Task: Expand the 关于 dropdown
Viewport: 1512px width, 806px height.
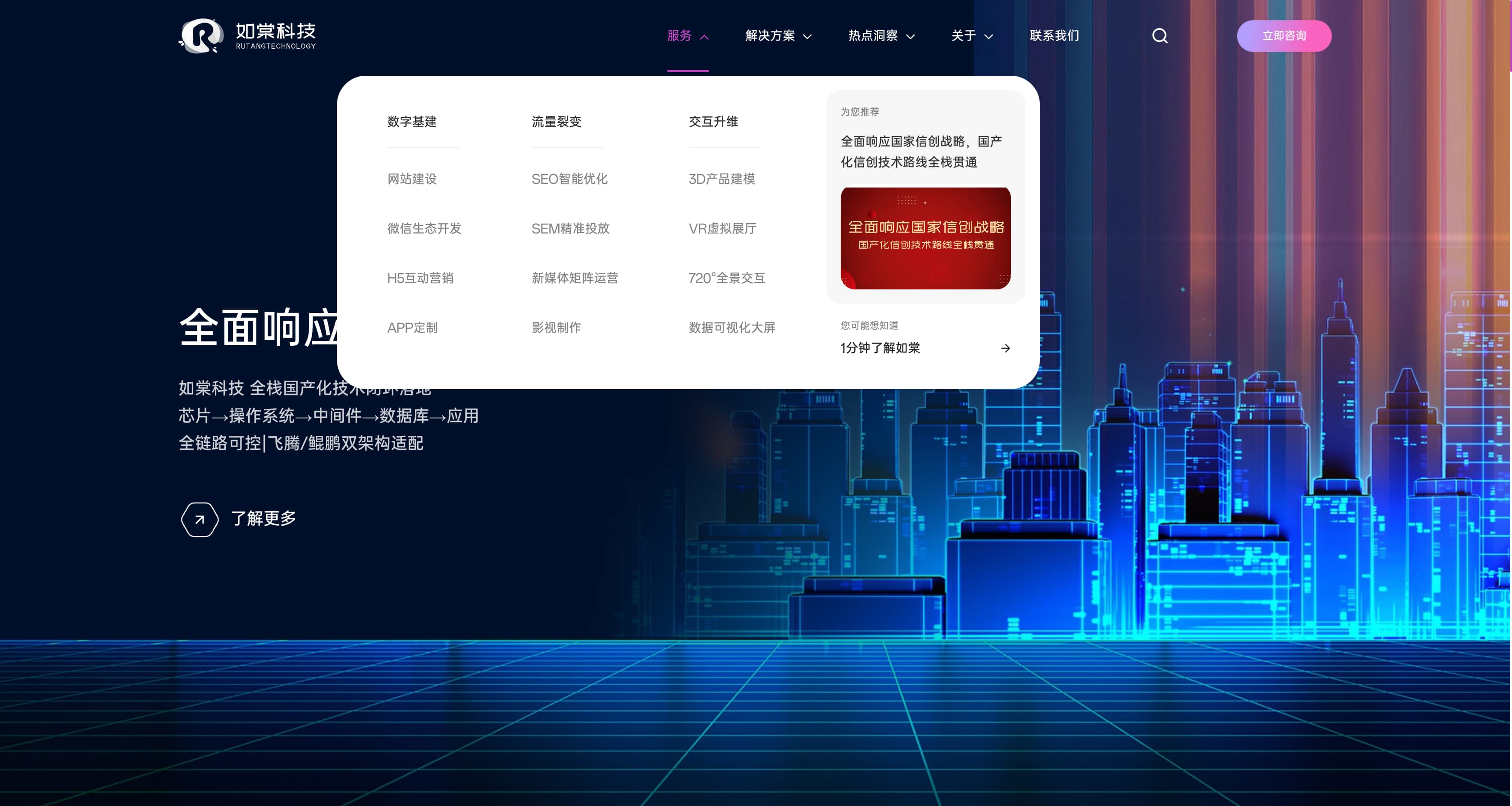Action: (x=971, y=36)
